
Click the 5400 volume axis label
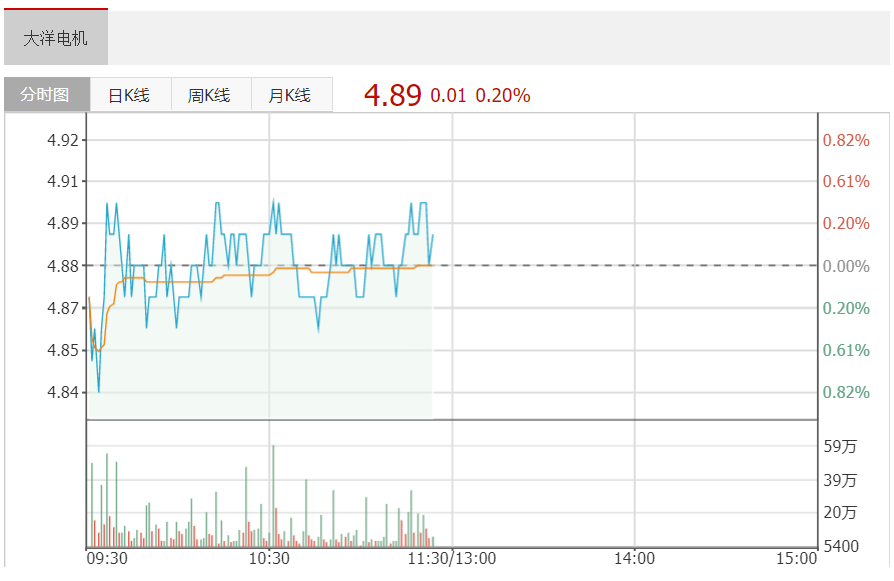click(841, 546)
